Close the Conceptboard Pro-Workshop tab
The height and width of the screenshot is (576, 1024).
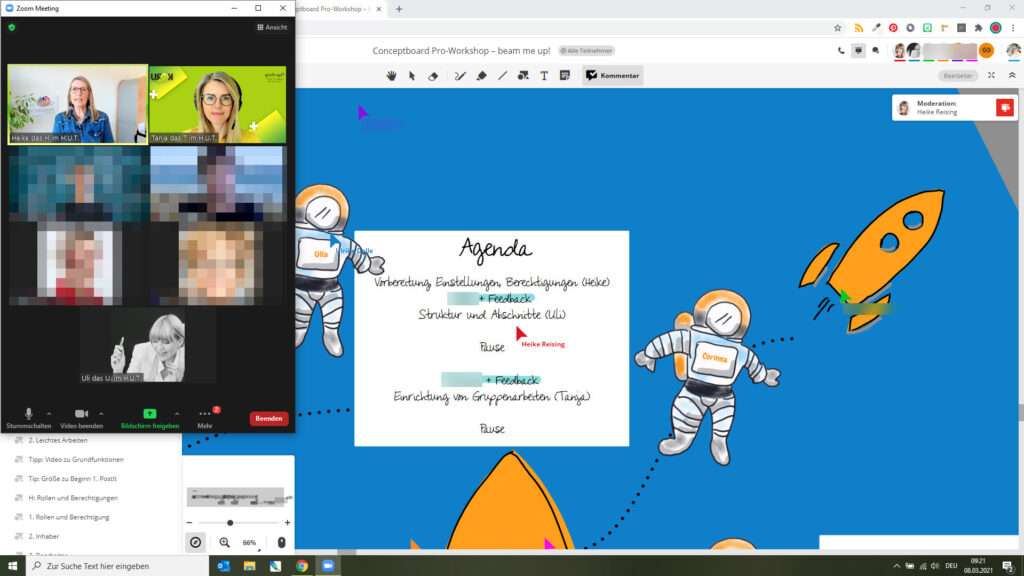(x=379, y=9)
